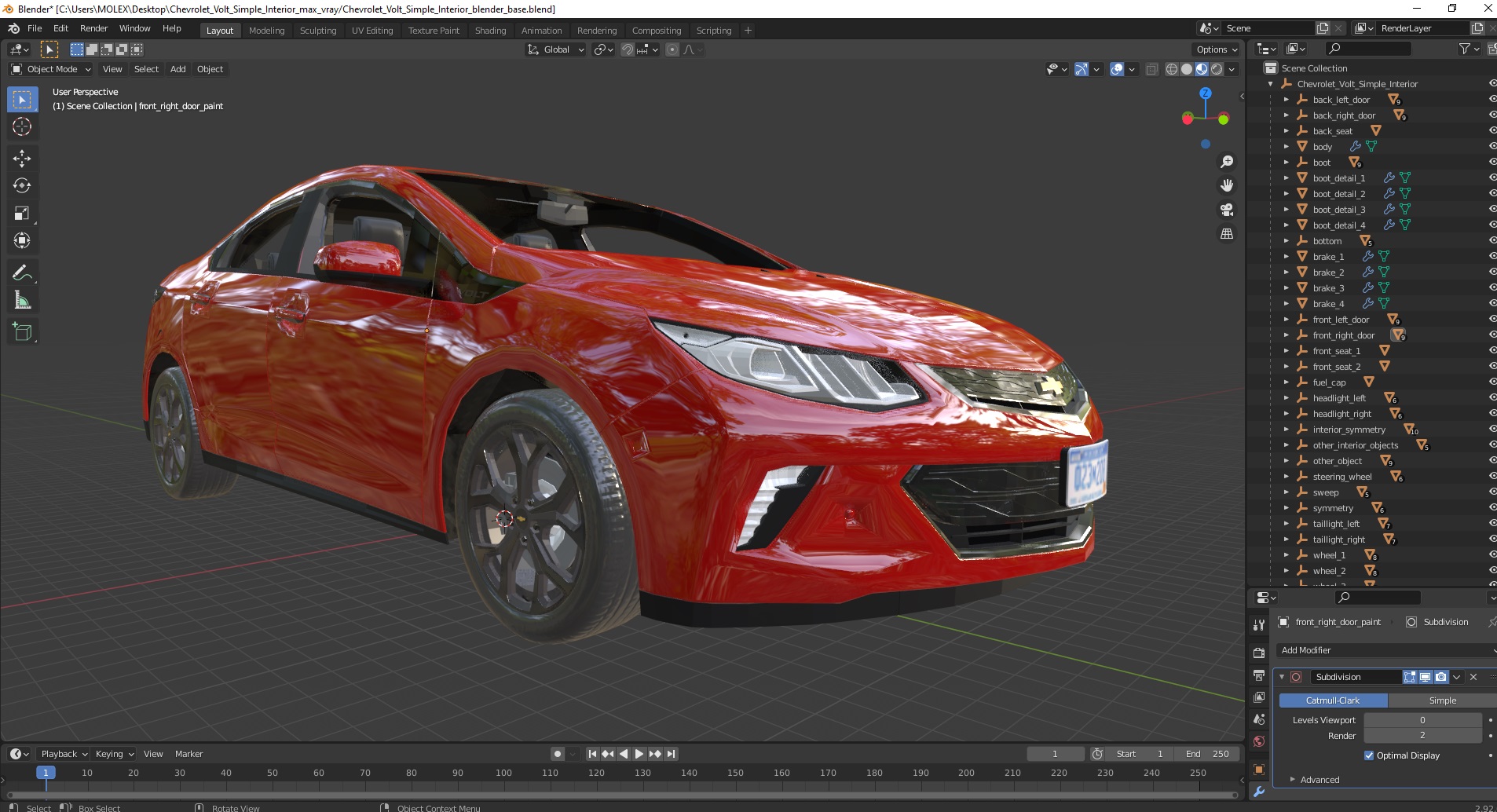Open the Modifier wrench properties tab

coord(1259,792)
